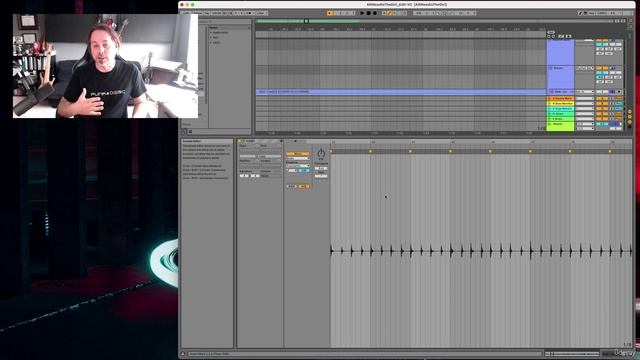Open the Master track output chooser

point(584,124)
